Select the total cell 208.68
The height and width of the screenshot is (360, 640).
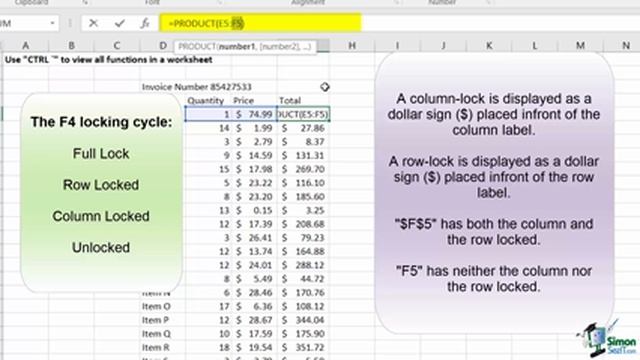(x=303, y=224)
